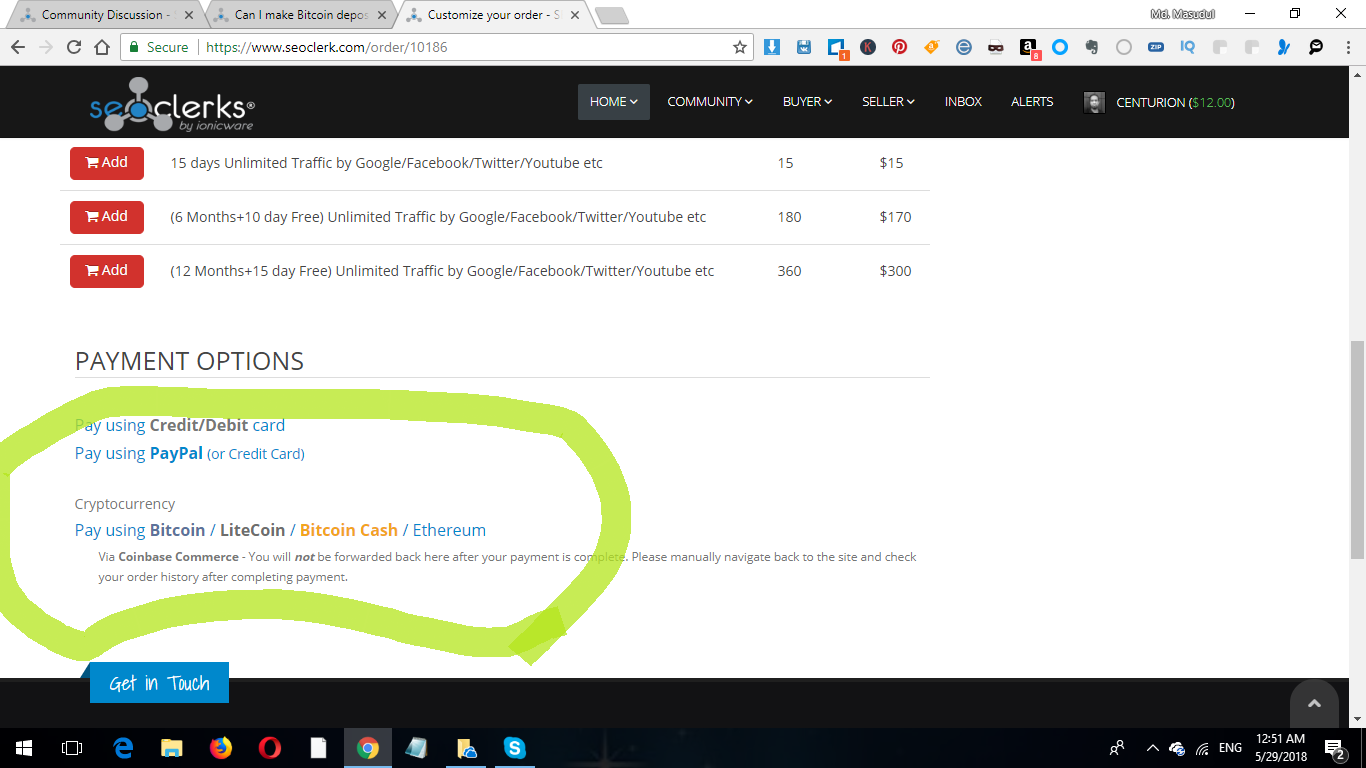Click the taskbar clock showing 12:51 AM
Image resolution: width=1366 pixels, height=768 pixels.
pyautogui.click(x=1282, y=748)
